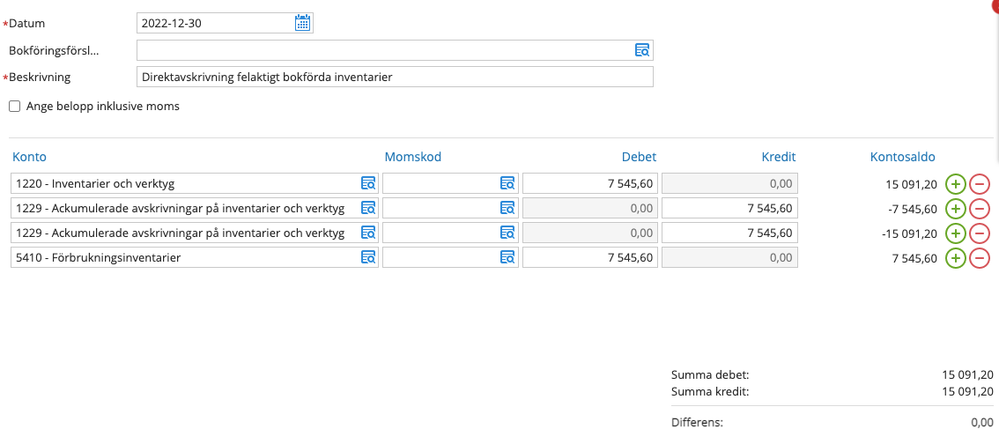Open the calendar date picker icon
999x444 pixels.
[x=302, y=23]
